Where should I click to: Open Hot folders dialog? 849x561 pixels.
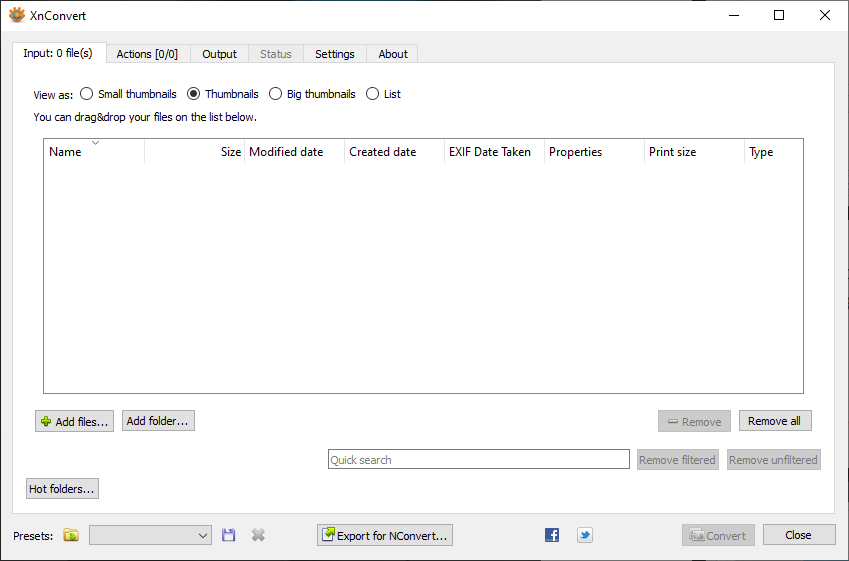coord(62,488)
